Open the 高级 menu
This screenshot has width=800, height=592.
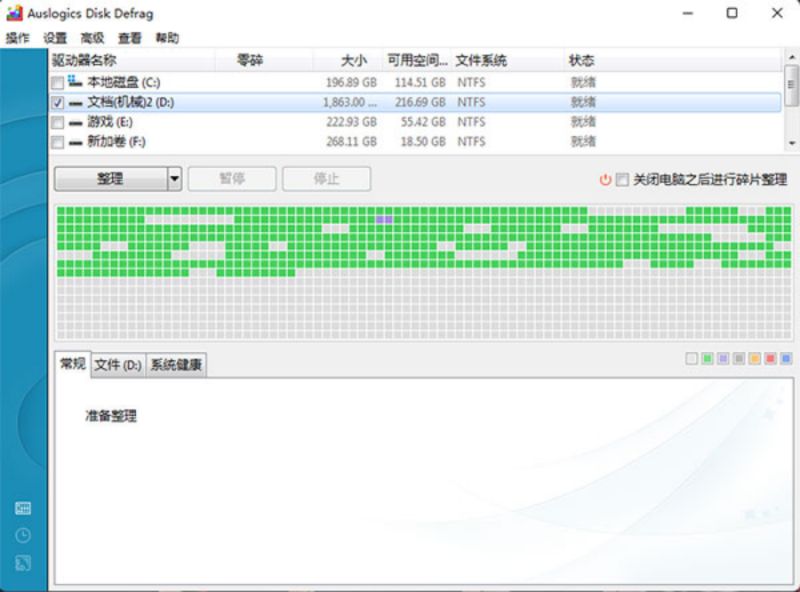click(x=92, y=38)
